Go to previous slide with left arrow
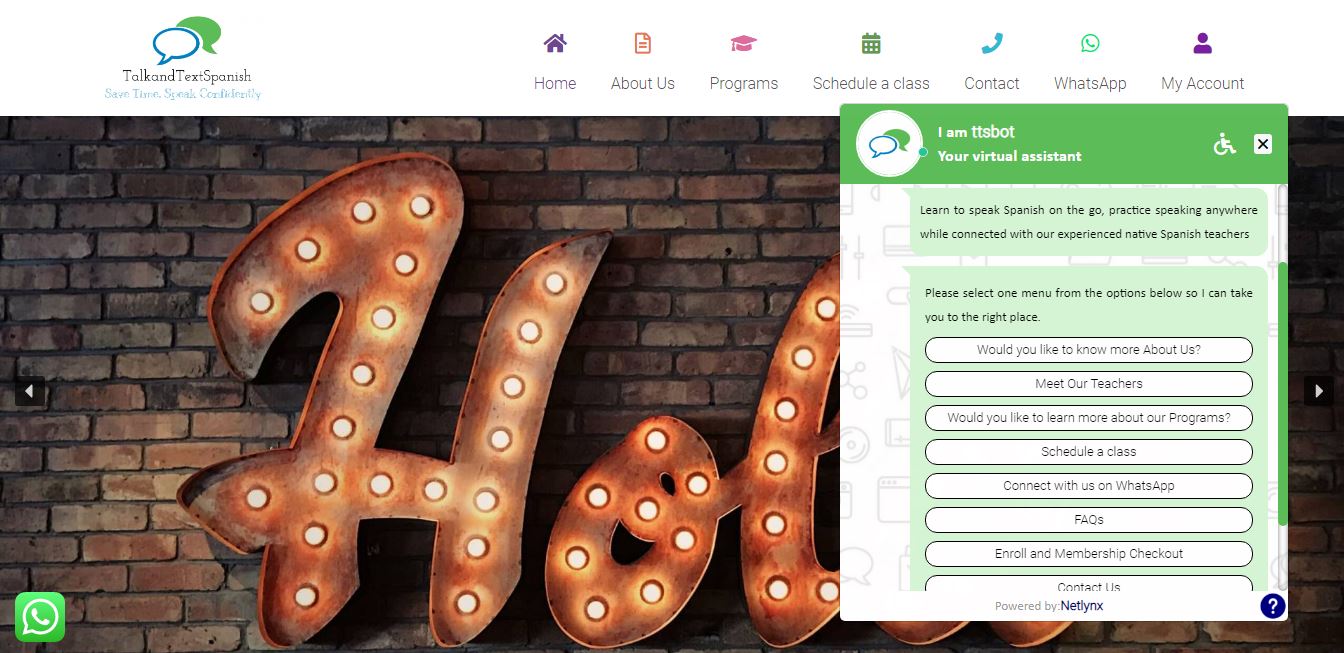1344x653 pixels. coord(30,391)
